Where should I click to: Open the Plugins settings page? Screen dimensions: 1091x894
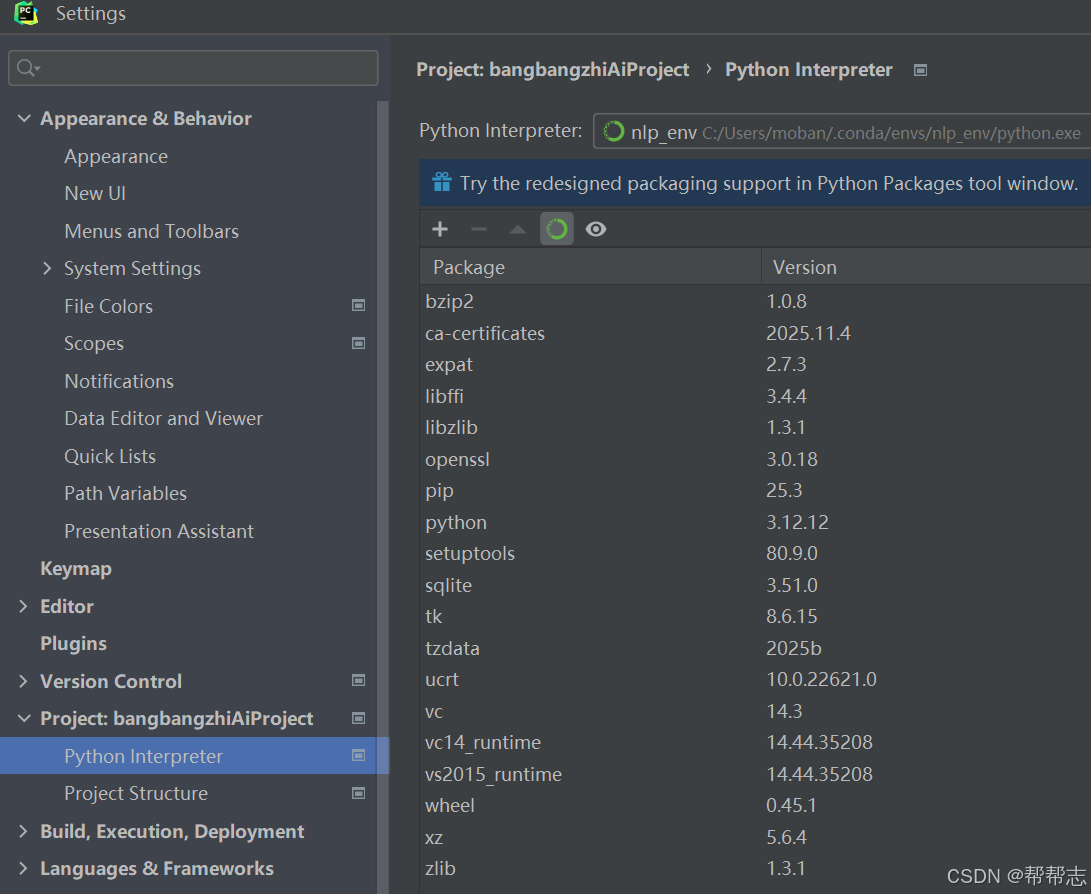74,644
